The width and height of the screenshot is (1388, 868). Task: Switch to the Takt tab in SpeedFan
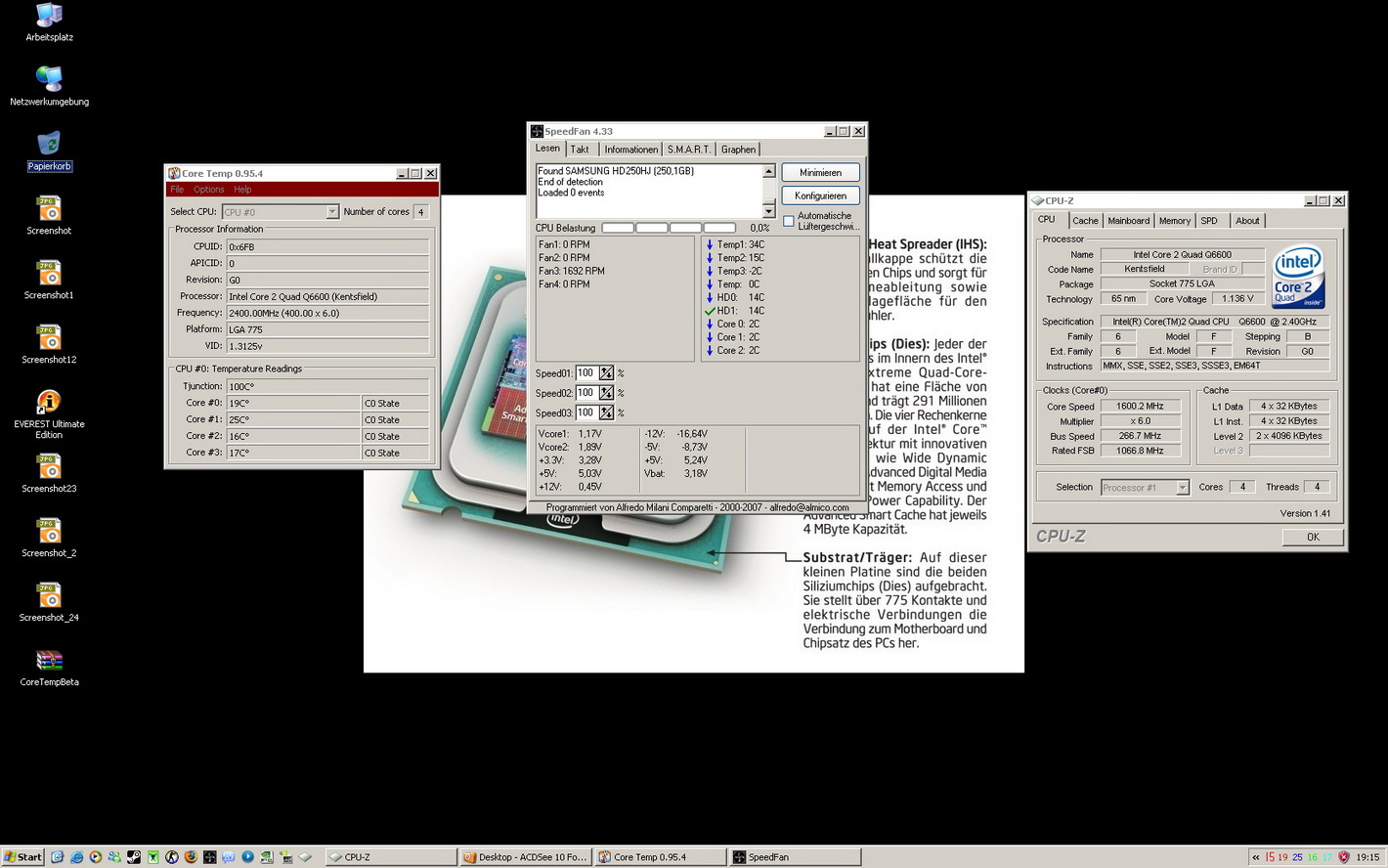pos(580,150)
